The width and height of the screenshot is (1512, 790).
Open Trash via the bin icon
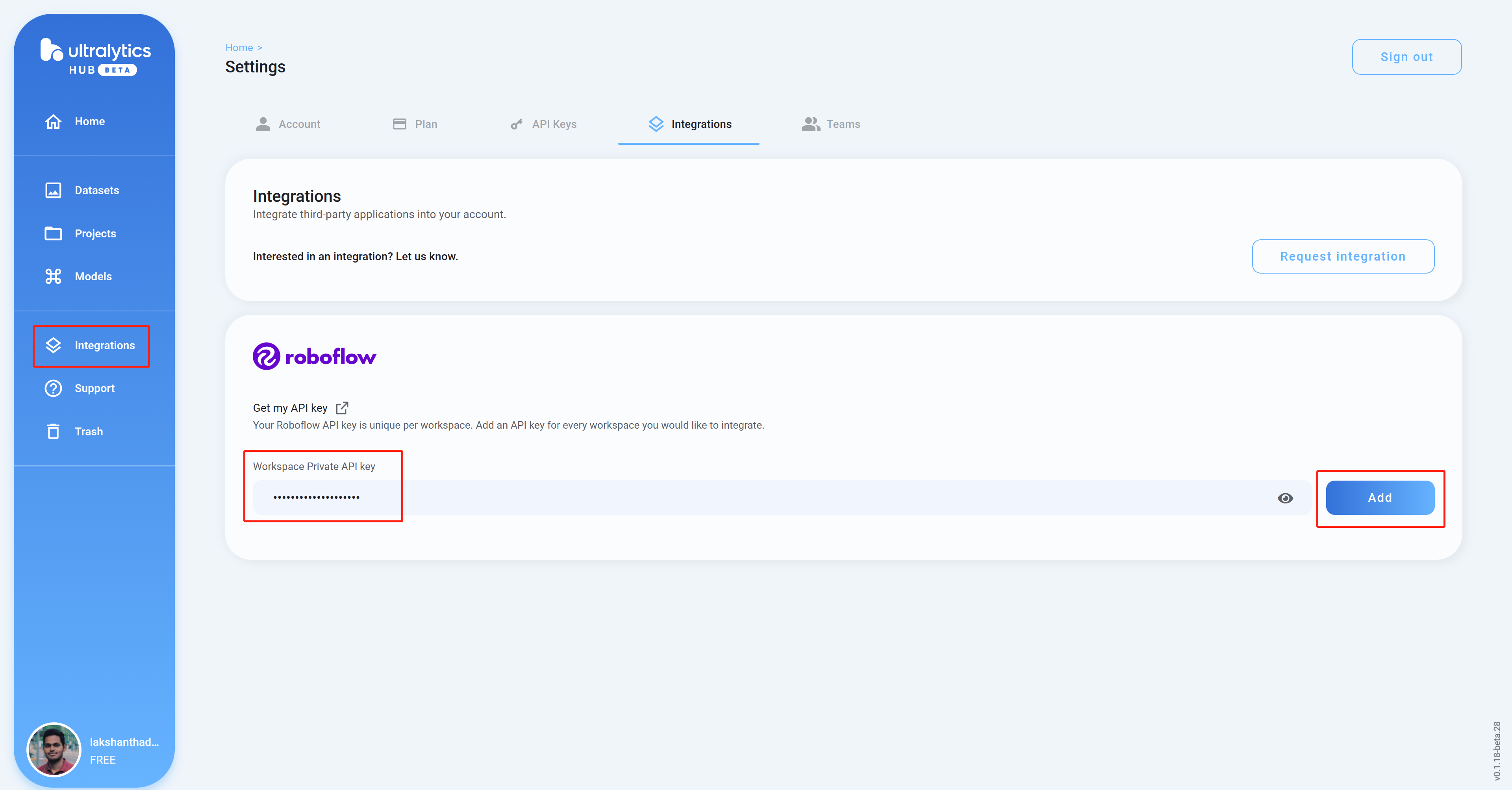(x=53, y=431)
